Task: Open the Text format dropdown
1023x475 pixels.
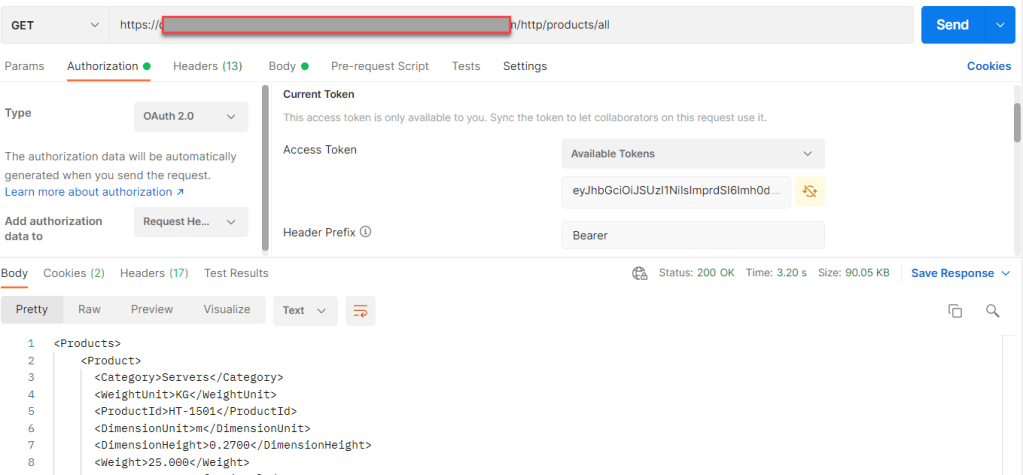Action: coord(304,310)
